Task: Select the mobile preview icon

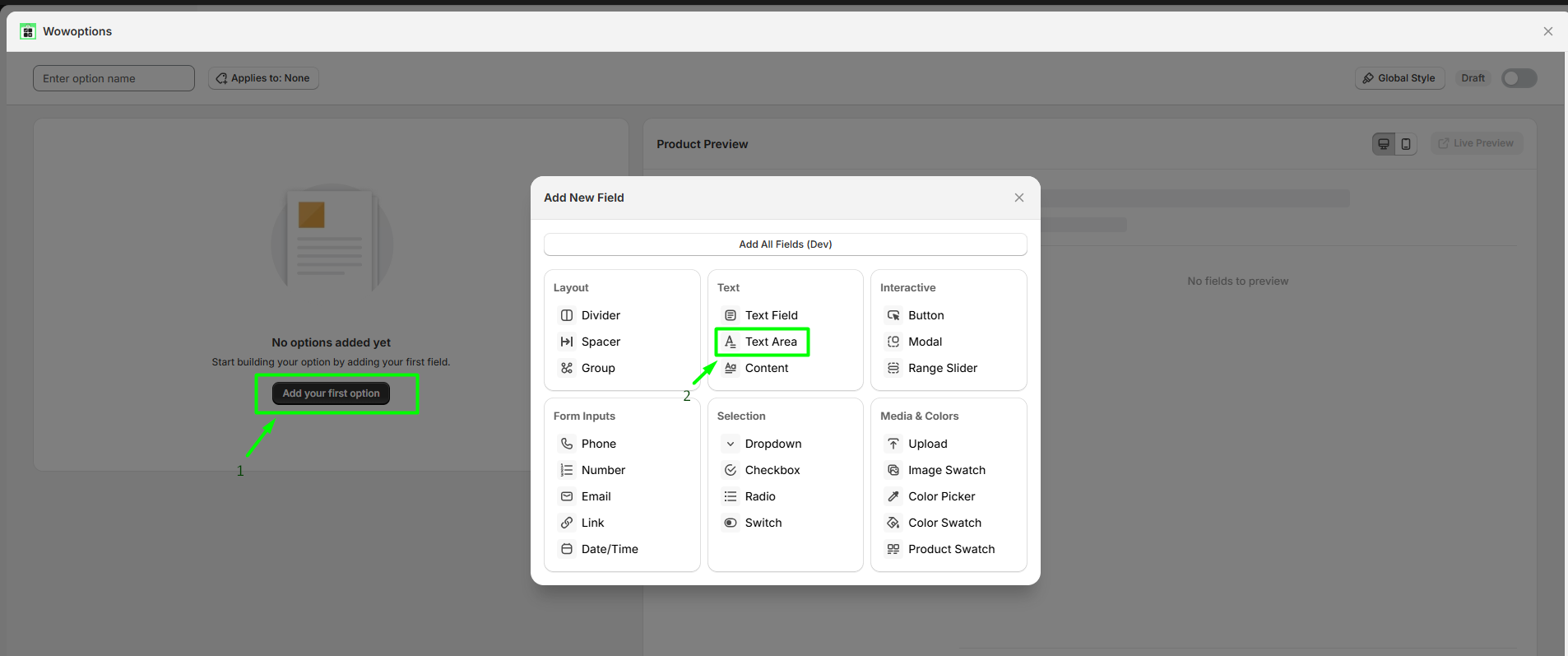Action: [x=1406, y=144]
